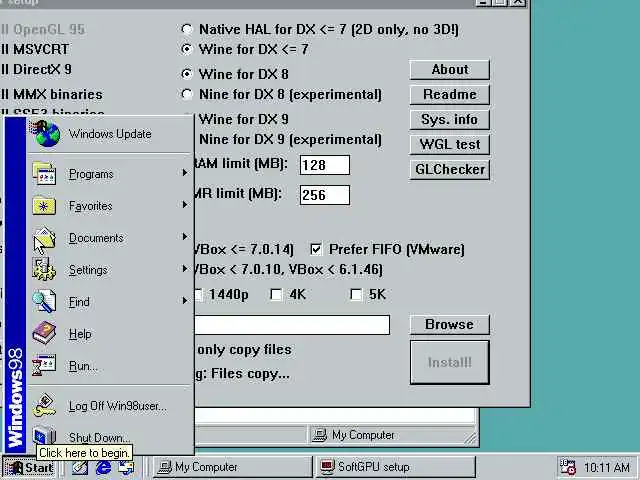Click the Install! button
The height and width of the screenshot is (480, 640).
click(x=449, y=362)
